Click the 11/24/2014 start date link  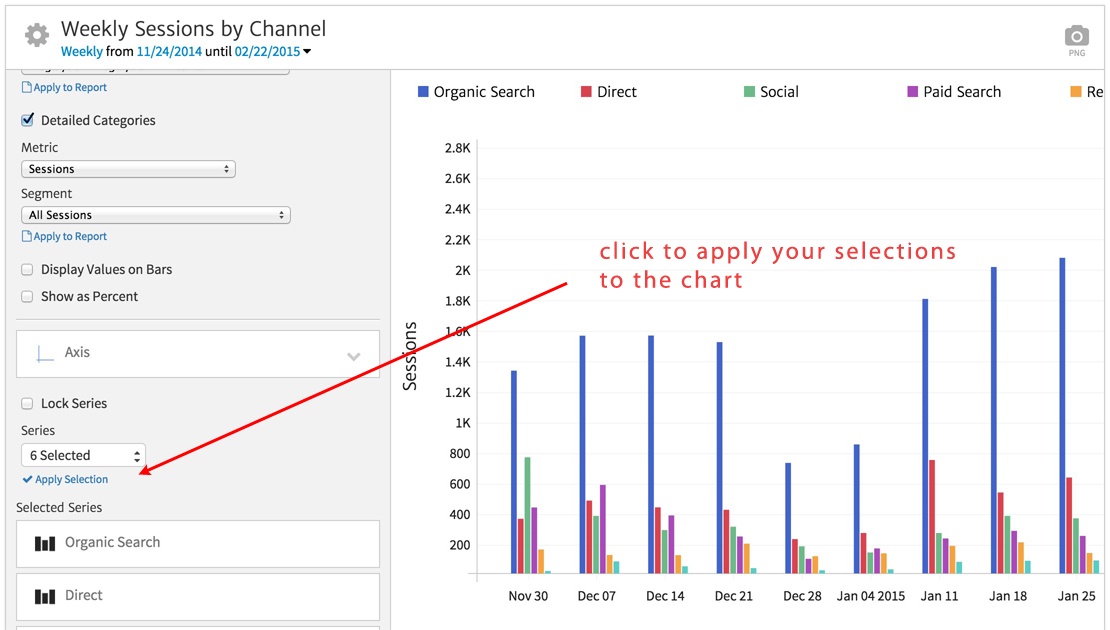coord(169,52)
